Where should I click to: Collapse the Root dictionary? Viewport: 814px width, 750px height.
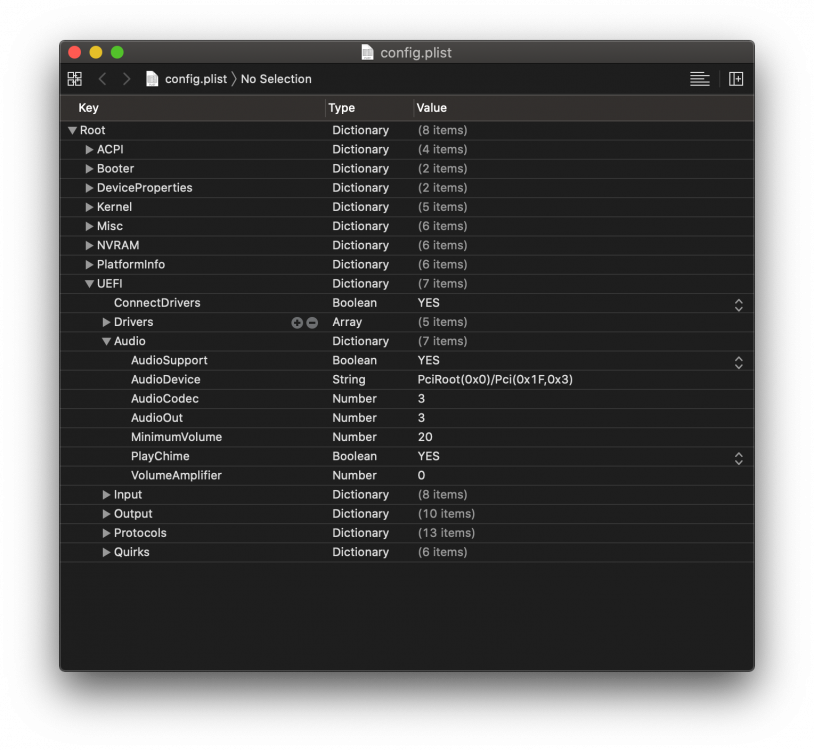(72, 130)
